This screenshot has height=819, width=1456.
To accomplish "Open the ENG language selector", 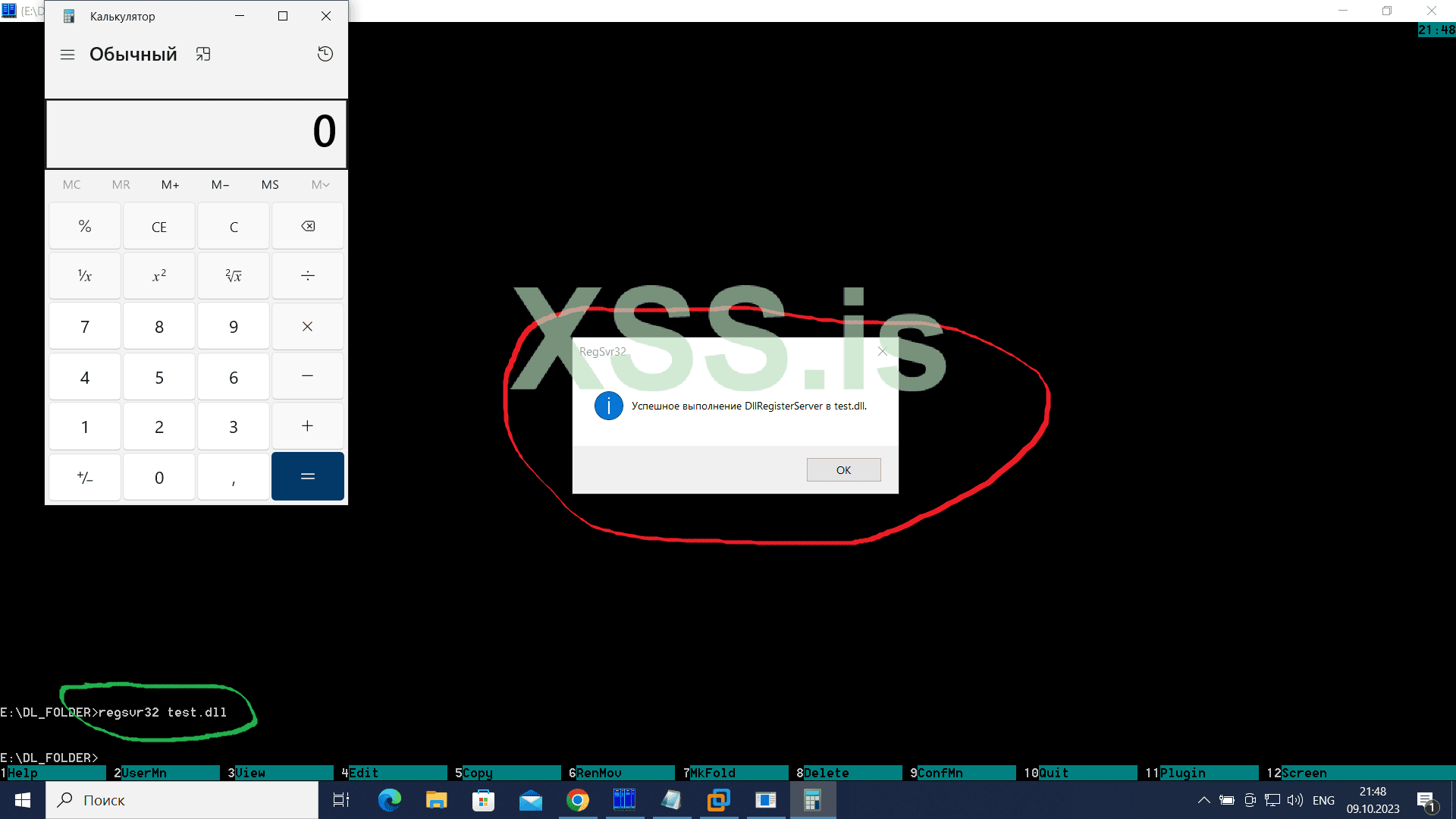I will 1323,800.
